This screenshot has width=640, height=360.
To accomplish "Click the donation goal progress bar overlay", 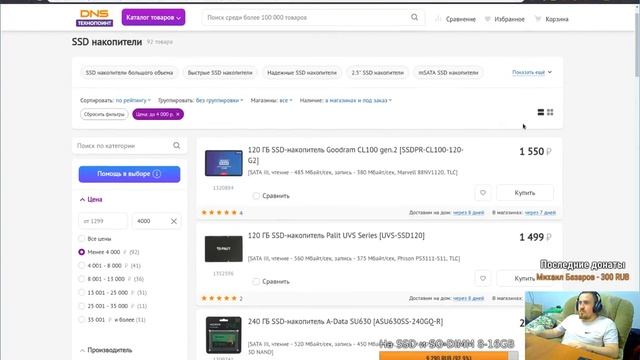I will coord(449,356).
